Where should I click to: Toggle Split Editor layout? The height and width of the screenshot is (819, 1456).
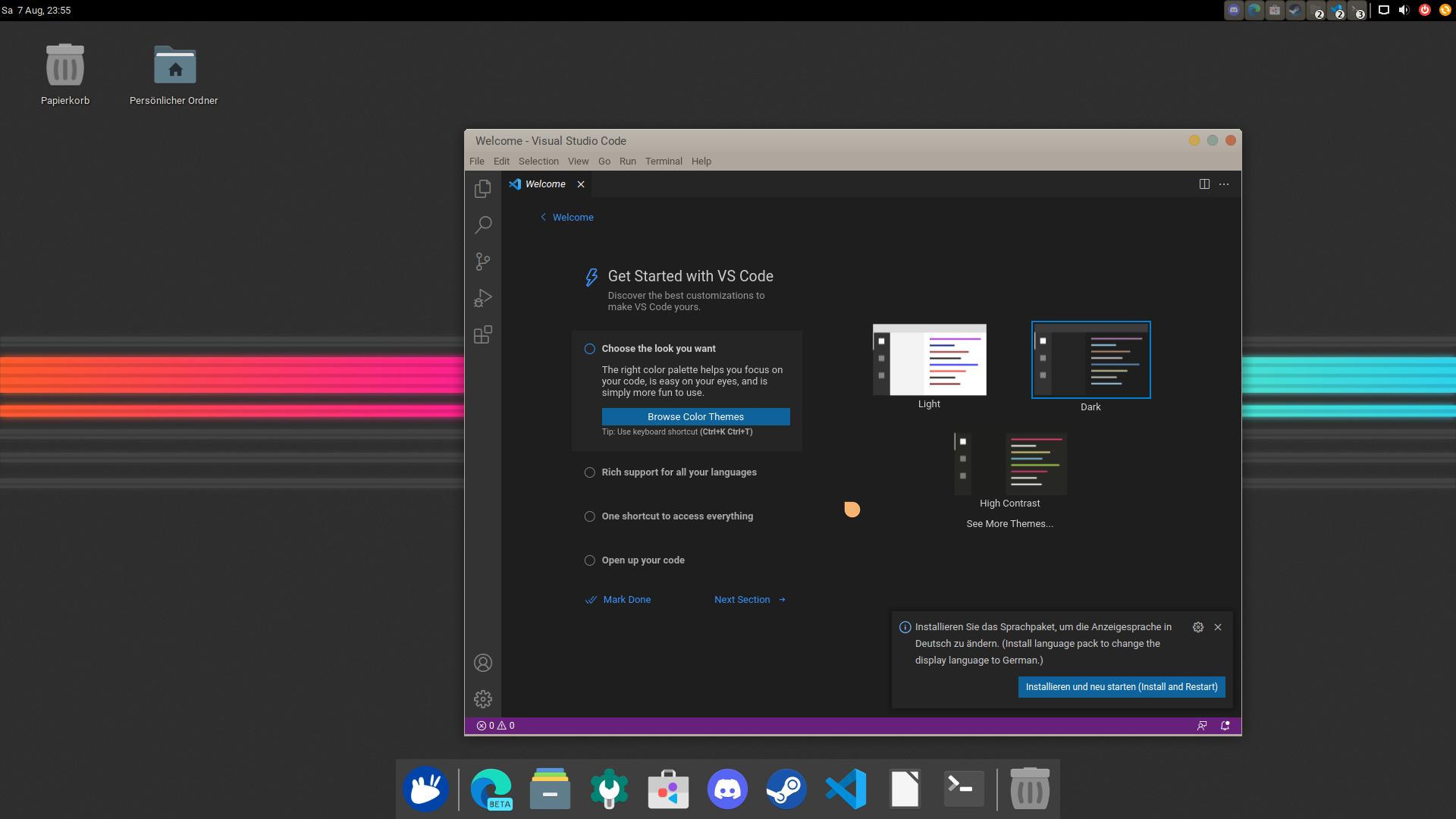point(1204,183)
